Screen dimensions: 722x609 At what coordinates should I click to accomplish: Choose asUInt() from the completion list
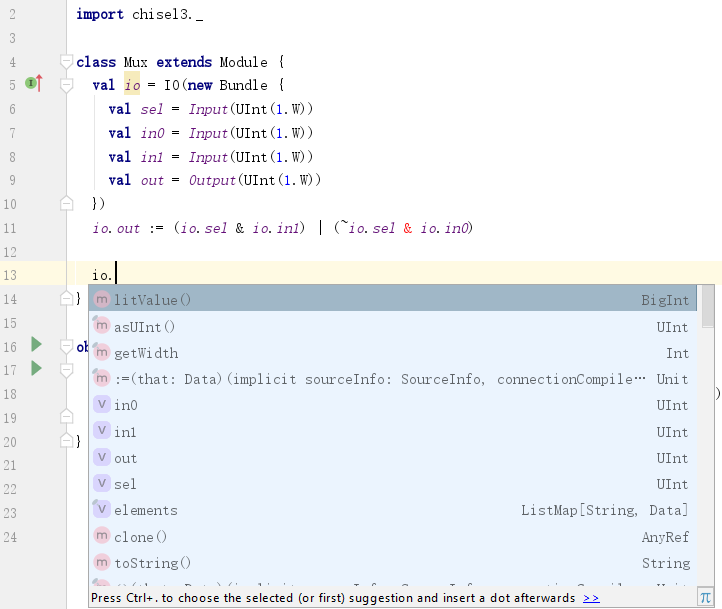point(392,326)
